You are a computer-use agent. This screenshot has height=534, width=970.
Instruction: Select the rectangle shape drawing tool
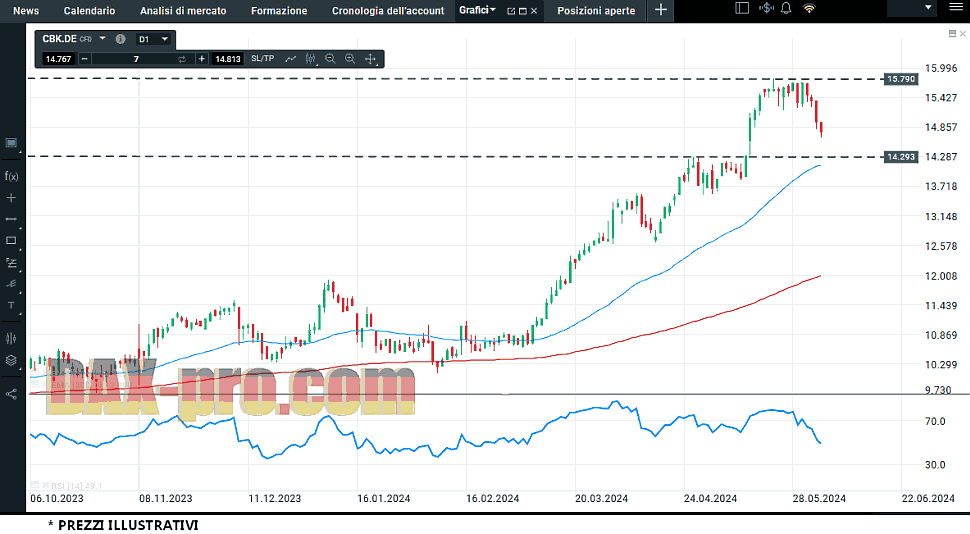[x=11, y=241]
